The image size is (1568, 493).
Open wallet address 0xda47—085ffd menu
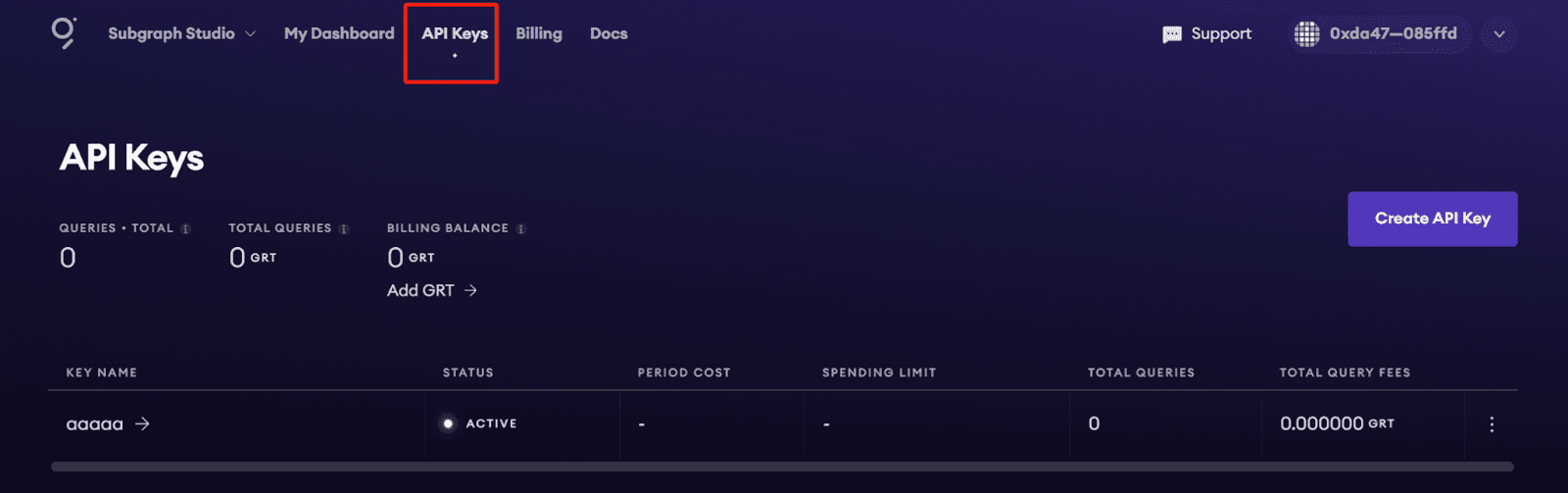click(x=1393, y=33)
